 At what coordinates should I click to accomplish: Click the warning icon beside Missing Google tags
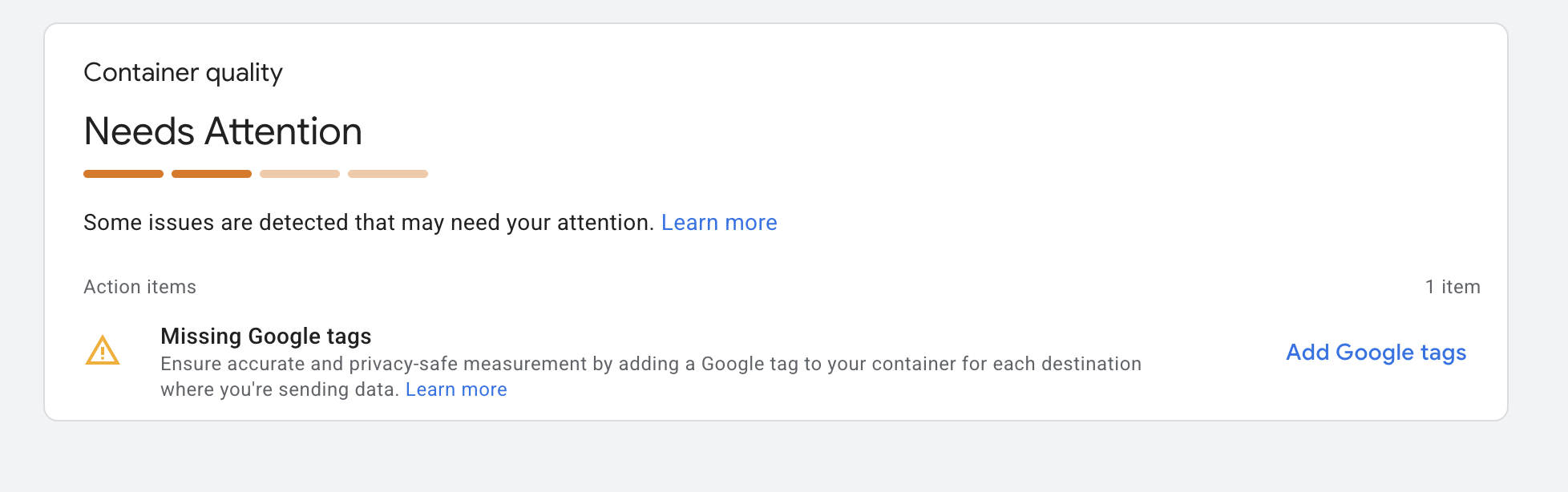point(103,351)
